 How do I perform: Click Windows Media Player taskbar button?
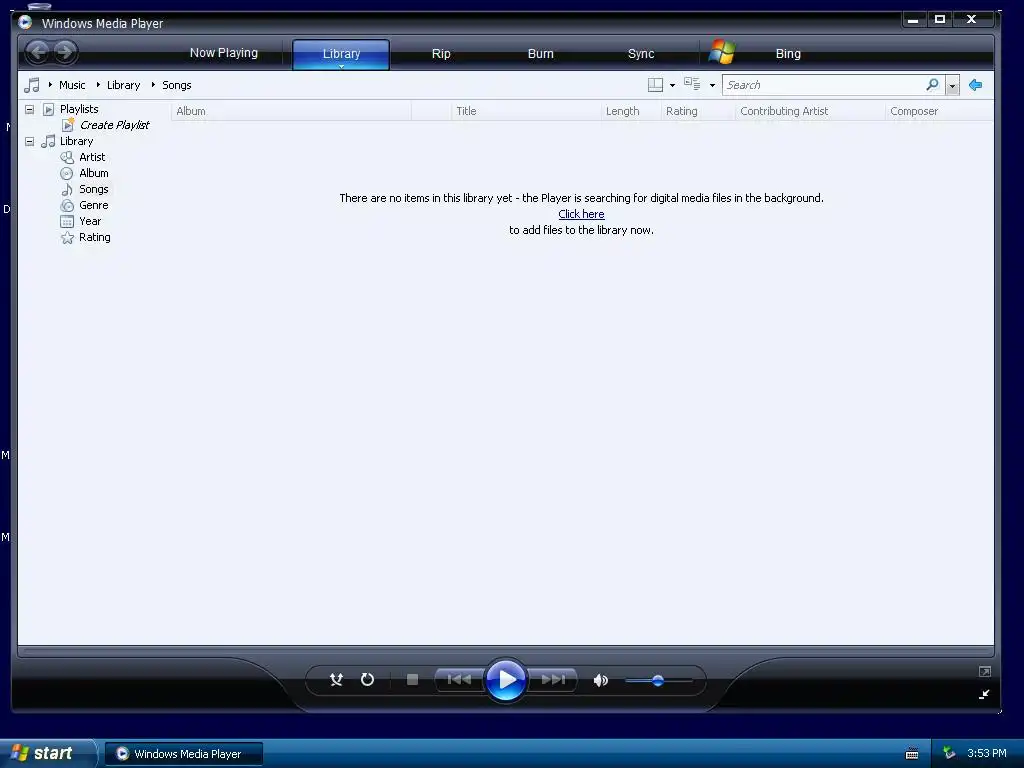coord(184,754)
